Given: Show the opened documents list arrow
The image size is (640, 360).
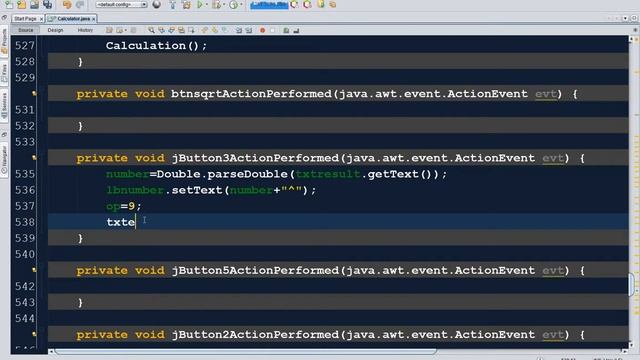Looking at the screenshot, I should tap(625, 18).
